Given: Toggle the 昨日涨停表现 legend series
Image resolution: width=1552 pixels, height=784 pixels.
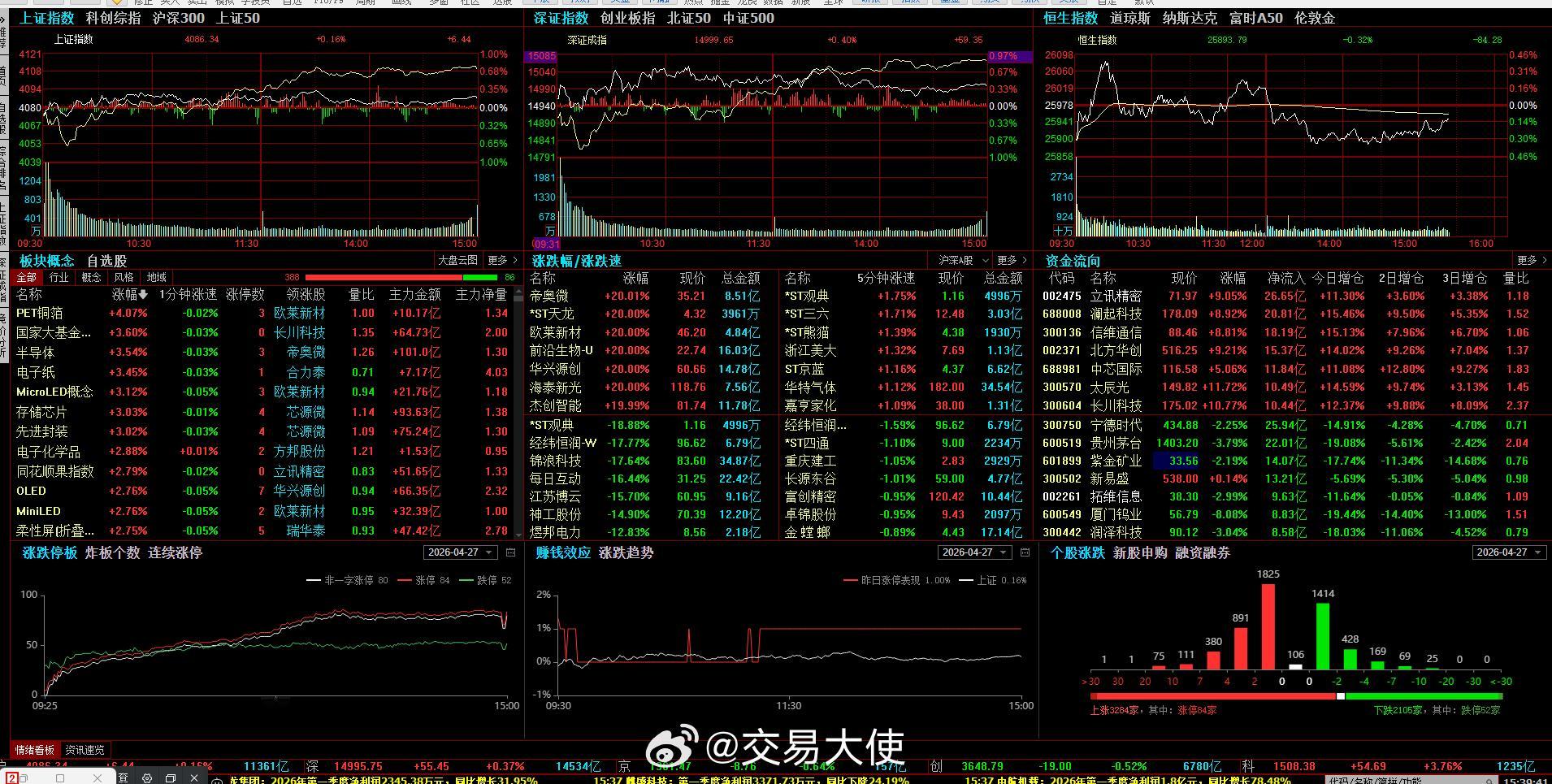Looking at the screenshot, I should [x=896, y=580].
